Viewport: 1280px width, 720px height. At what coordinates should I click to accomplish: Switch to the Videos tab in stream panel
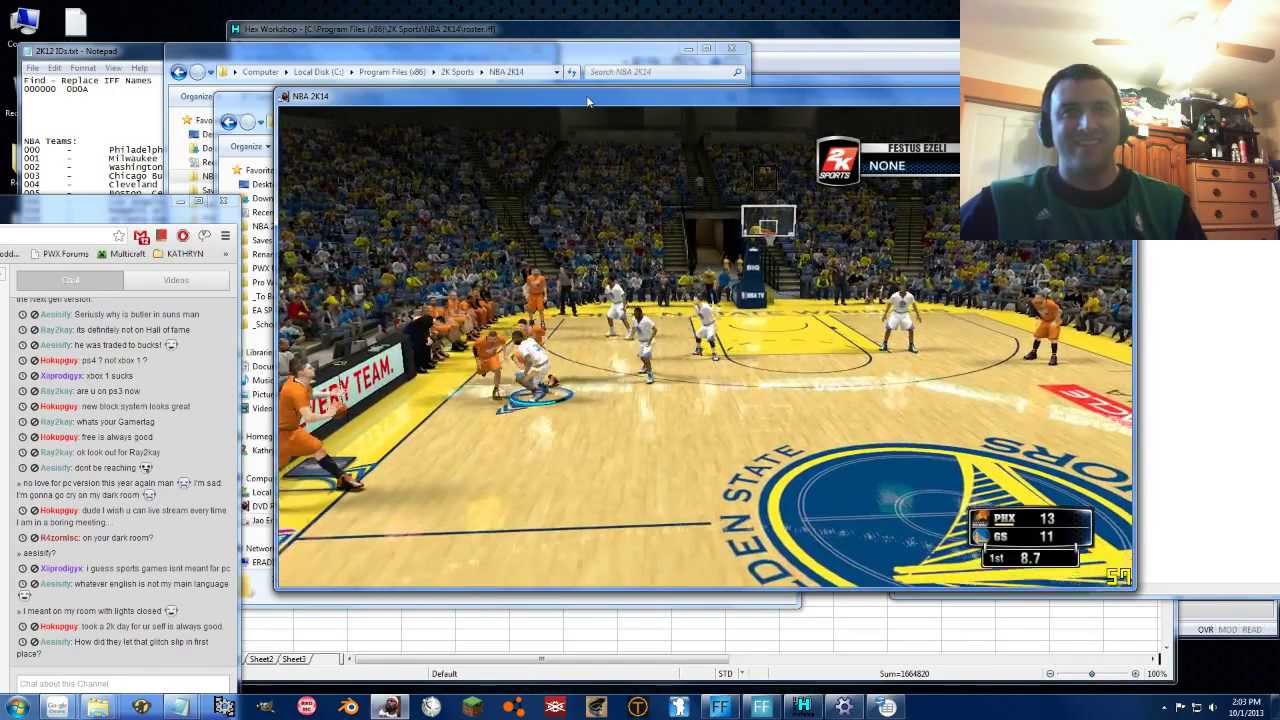pyautogui.click(x=176, y=280)
